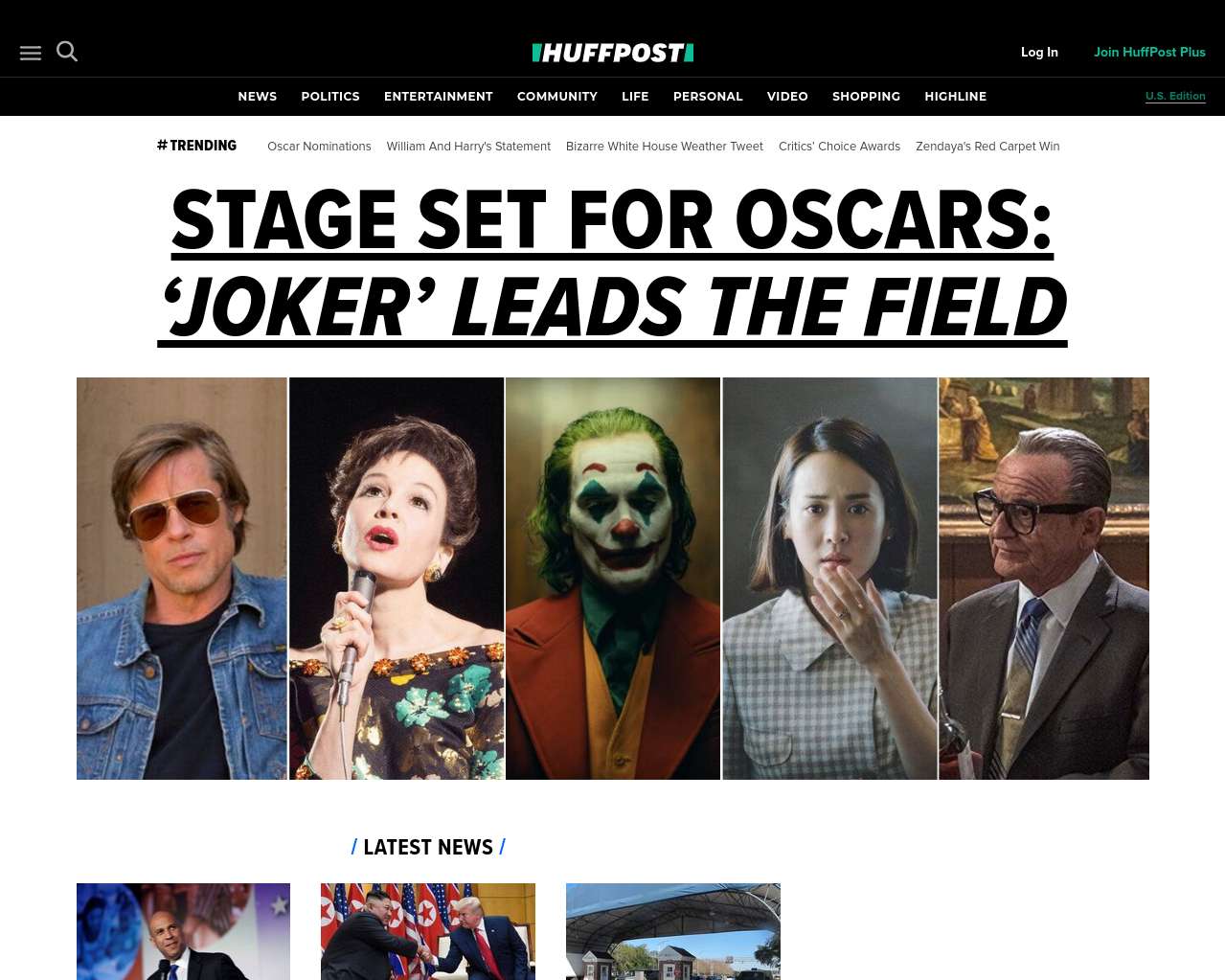The height and width of the screenshot is (980, 1225).
Task: Select Community in navigation bar
Action: [x=557, y=97]
